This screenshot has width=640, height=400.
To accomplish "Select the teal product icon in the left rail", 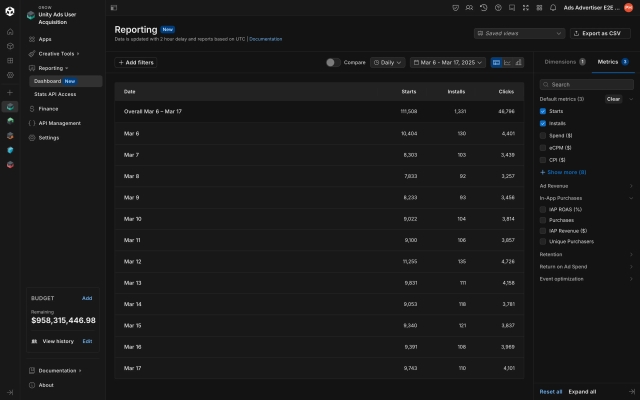I will tap(10, 107).
